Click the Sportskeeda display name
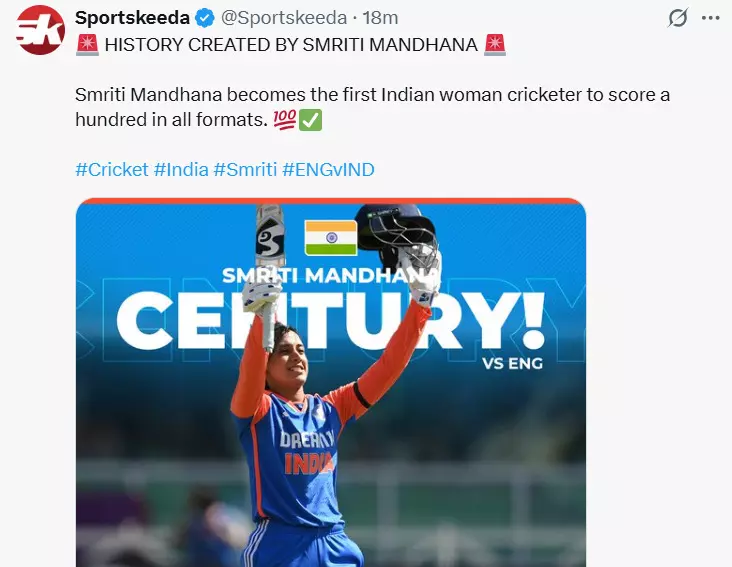 pyautogui.click(x=133, y=18)
